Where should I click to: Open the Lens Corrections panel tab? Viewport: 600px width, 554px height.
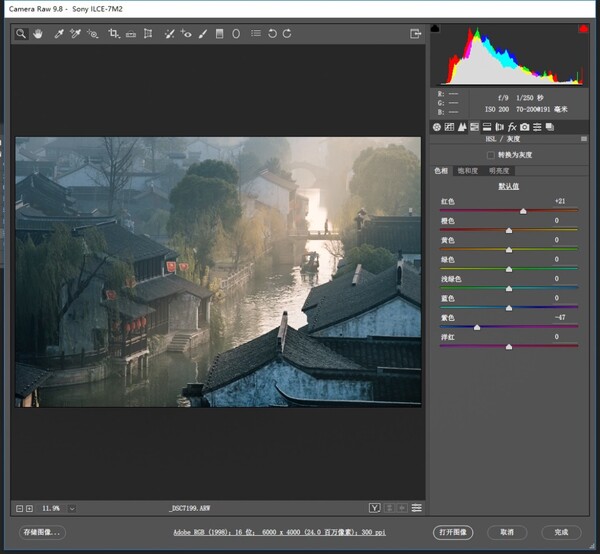[x=499, y=127]
